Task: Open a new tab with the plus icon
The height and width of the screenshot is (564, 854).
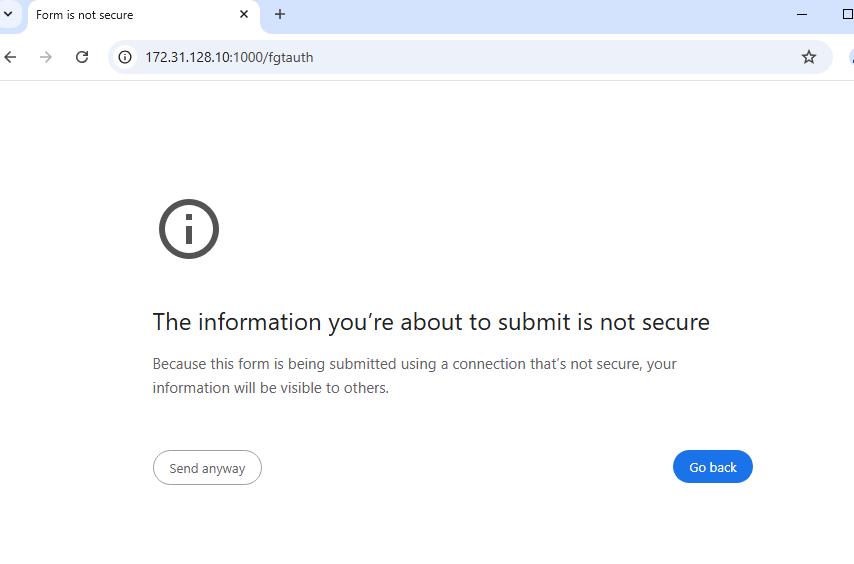Action: click(280, 14)
